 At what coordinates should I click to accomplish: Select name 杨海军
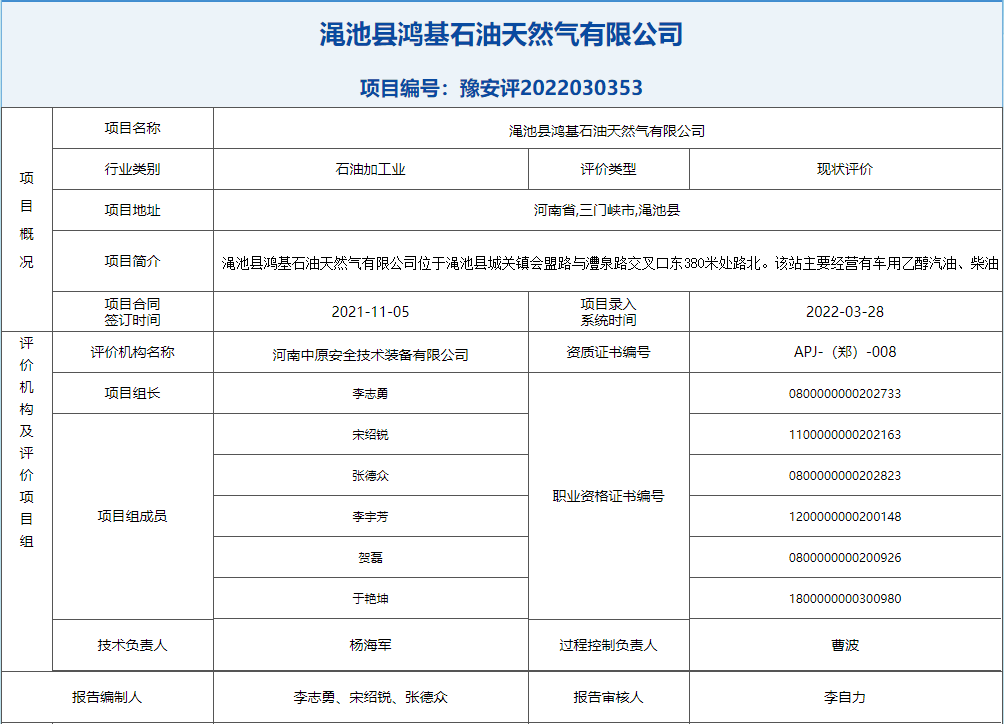pos(370,645)
